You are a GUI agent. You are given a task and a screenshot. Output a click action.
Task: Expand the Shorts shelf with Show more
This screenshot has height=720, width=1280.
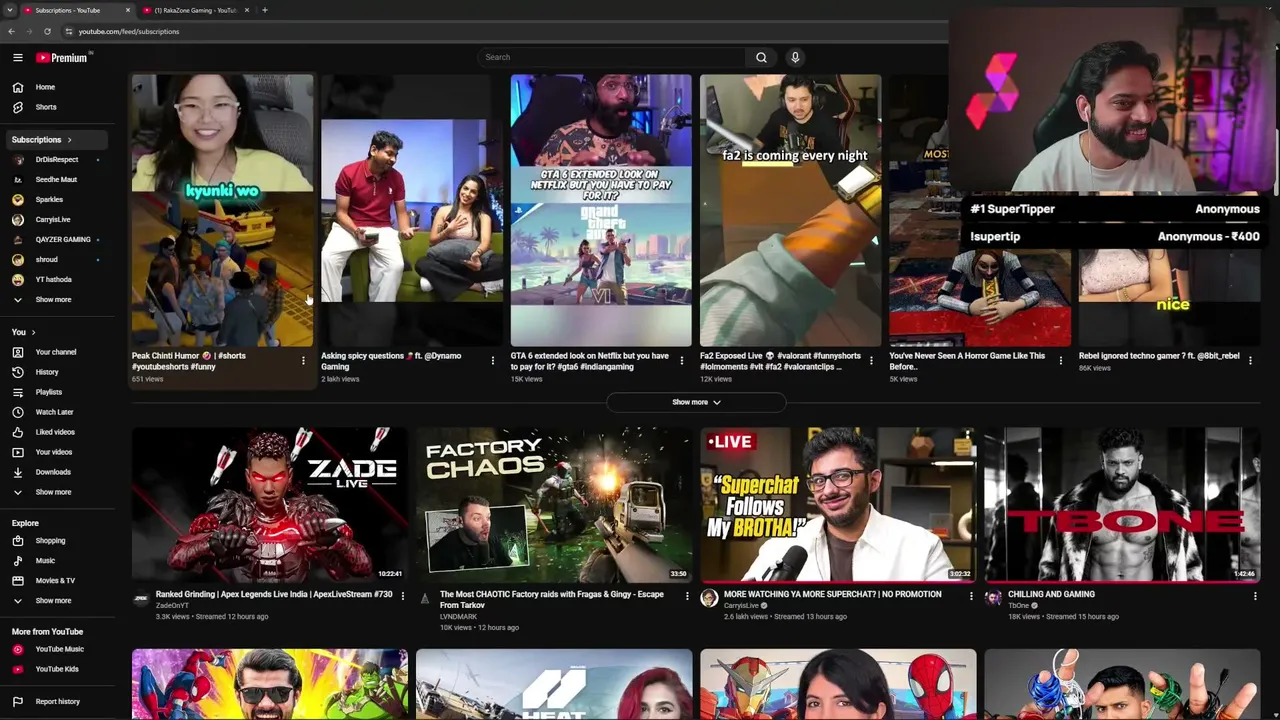coord(696,402)
